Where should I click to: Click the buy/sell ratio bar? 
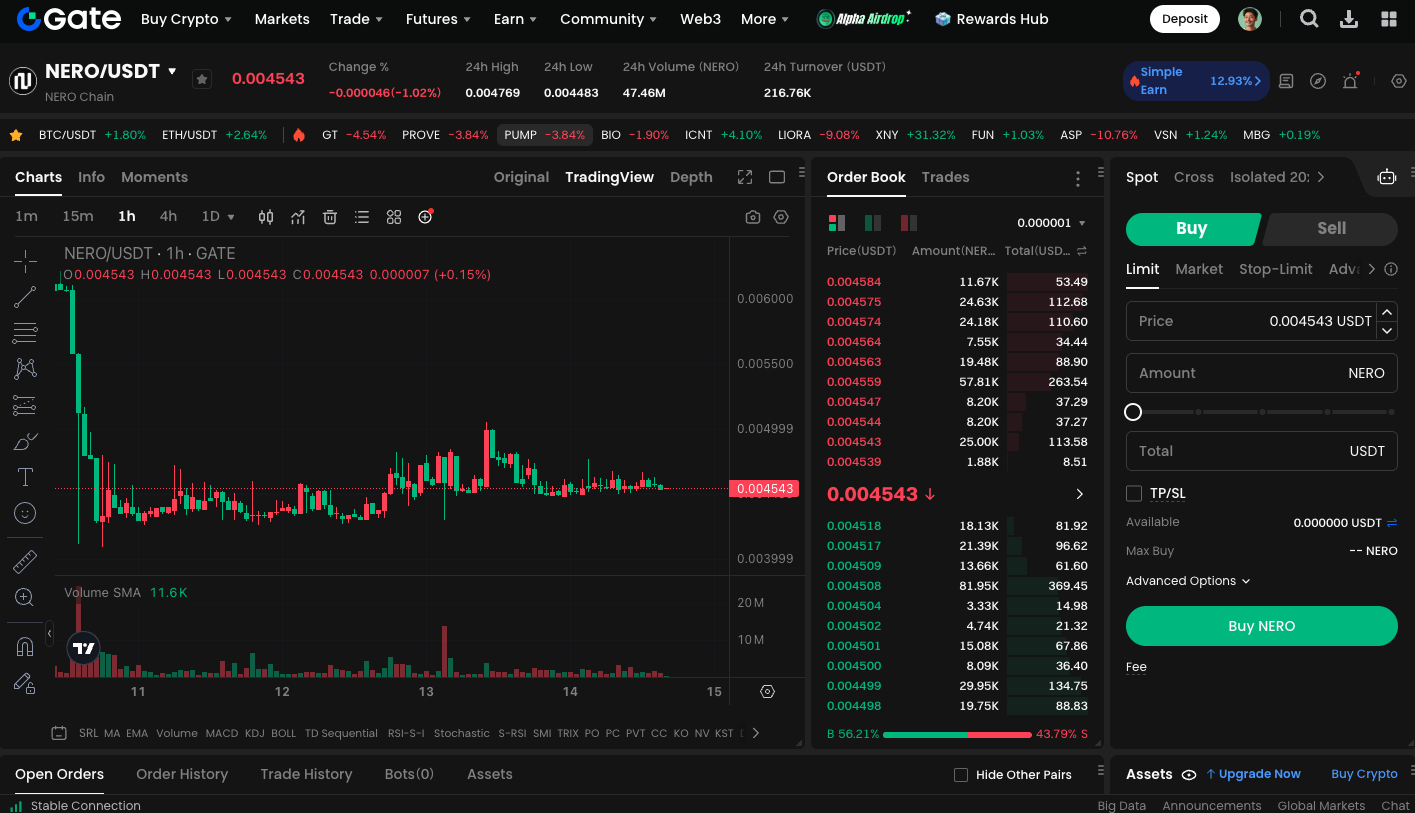(957, 734)
